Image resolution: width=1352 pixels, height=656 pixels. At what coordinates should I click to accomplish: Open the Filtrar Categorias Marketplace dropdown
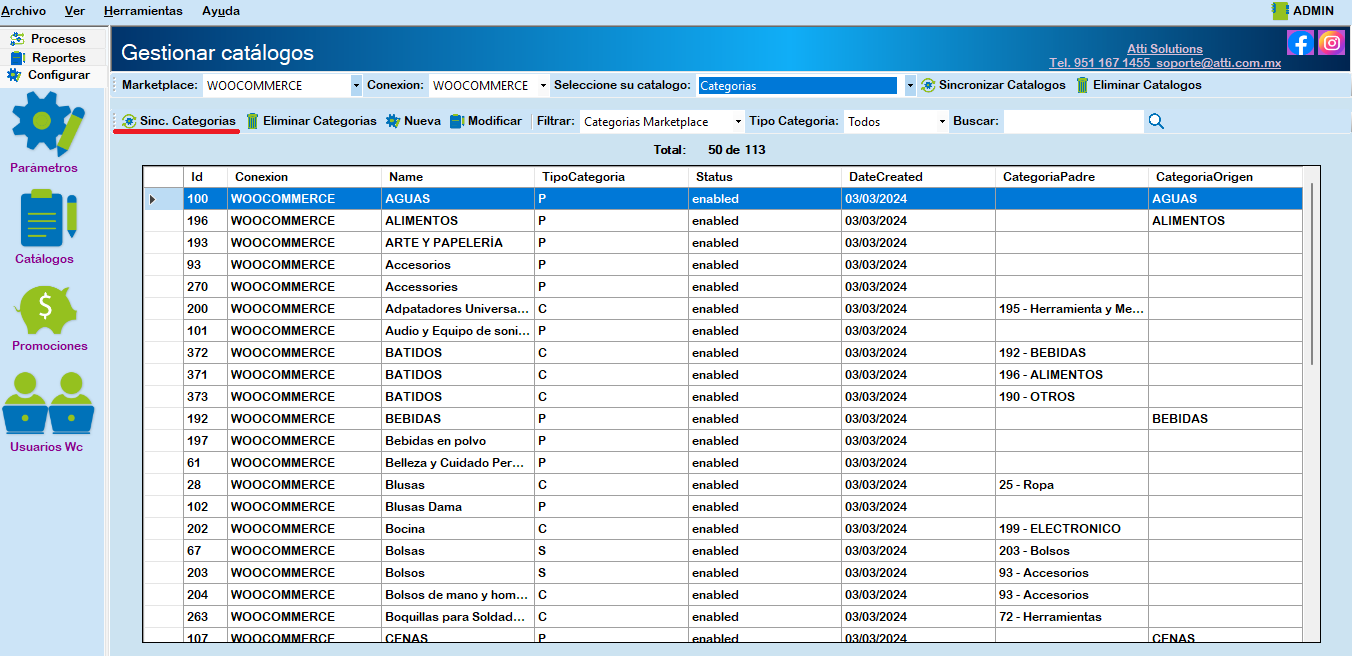click(x=738, y=122)
